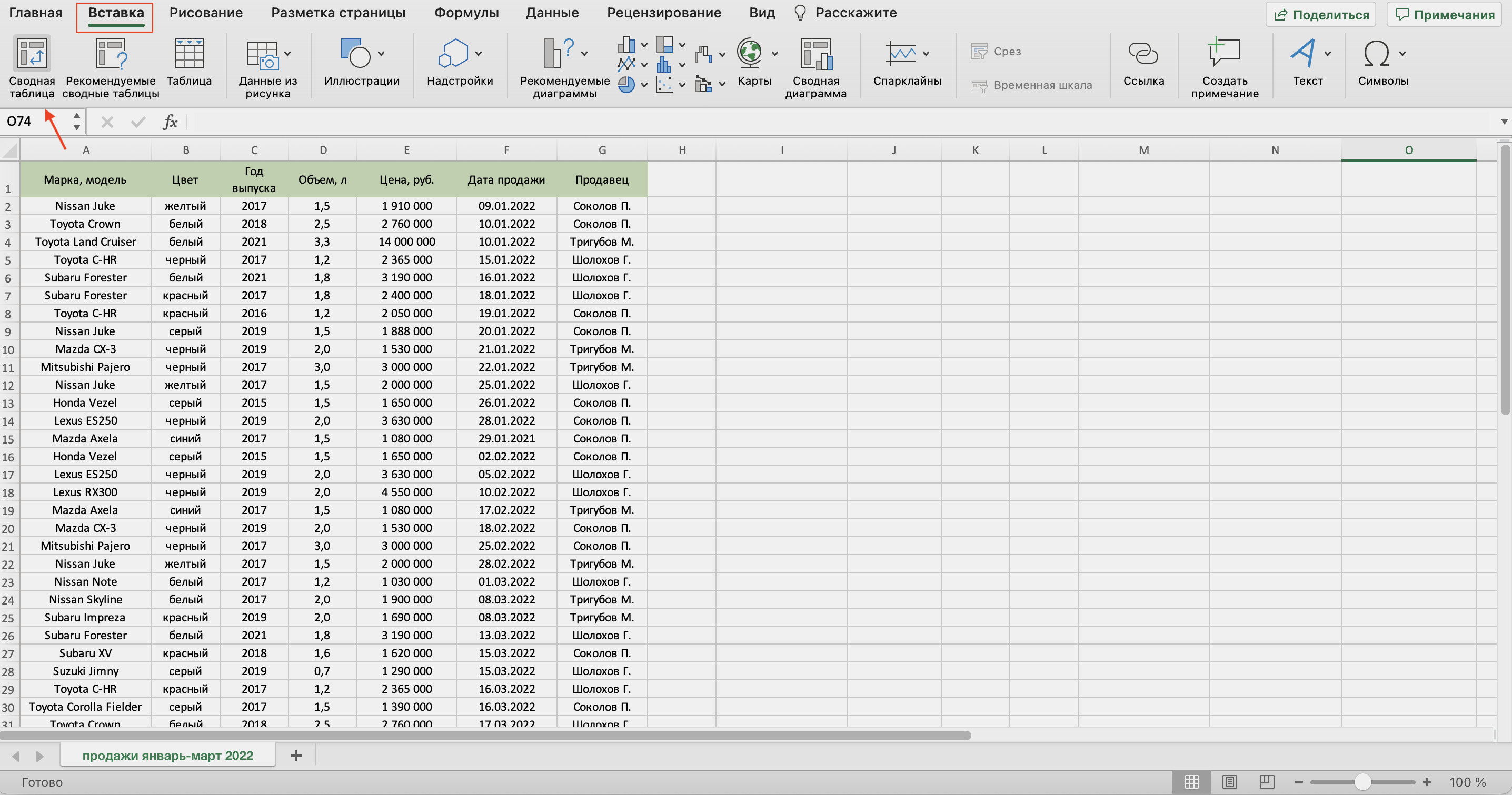Expand the Символы dropdown arrow
This screenshot has width=1512, height=795.
pos(1402,54)
